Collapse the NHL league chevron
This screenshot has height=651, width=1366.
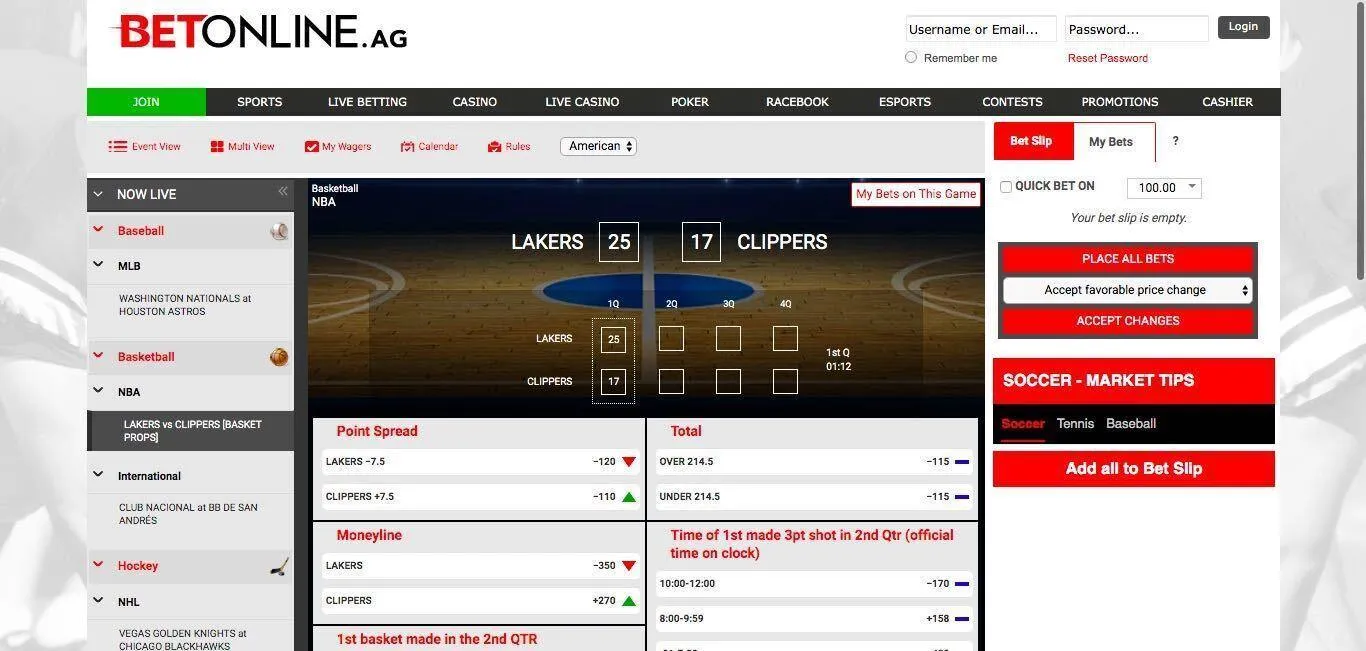[x=98, y=601]
